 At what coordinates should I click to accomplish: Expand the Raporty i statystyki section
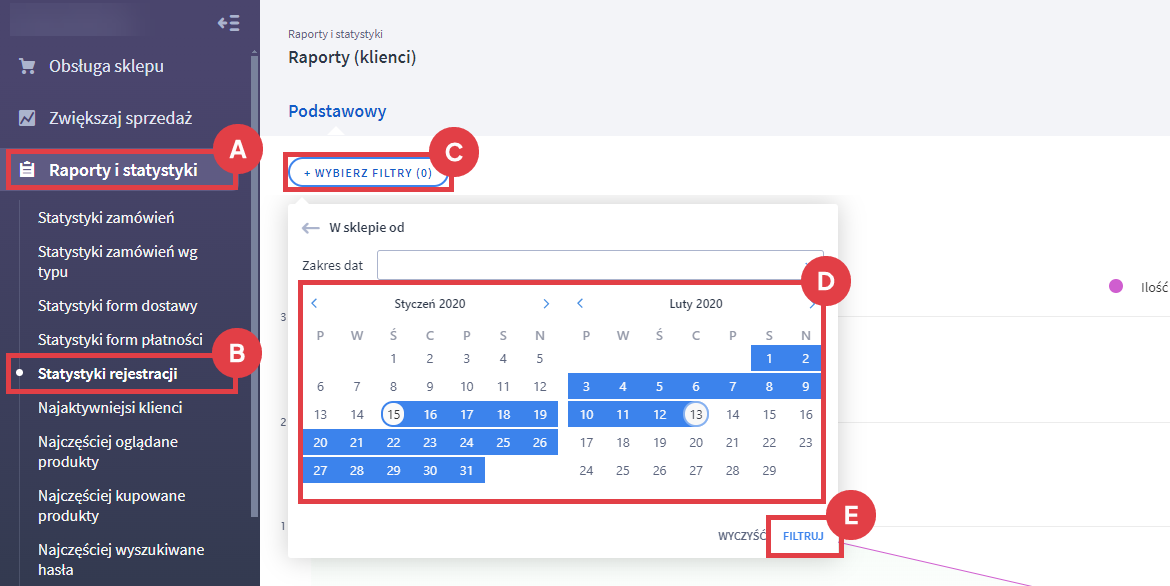pyautogui.click(x=123, y=170)
